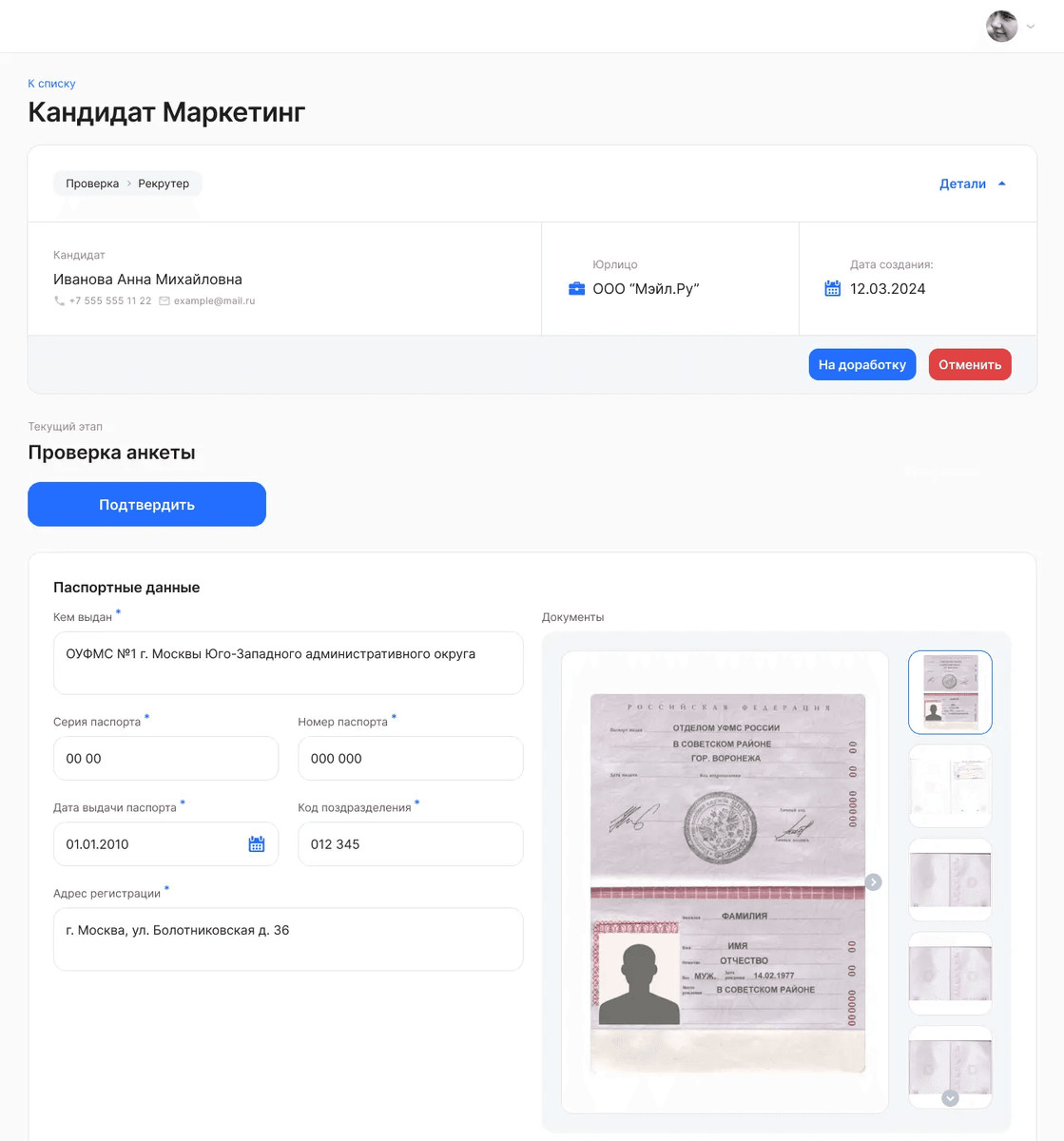Viewport: 1064px width, 1141px height.
Task: Open the date picker calendar icon
Action: tap(257, 843)
